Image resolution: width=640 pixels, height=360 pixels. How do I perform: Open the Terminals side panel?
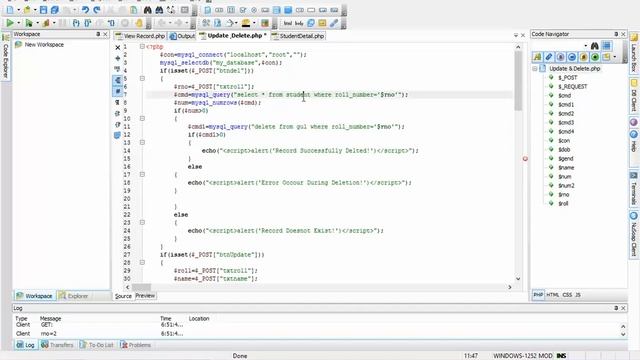634,188
